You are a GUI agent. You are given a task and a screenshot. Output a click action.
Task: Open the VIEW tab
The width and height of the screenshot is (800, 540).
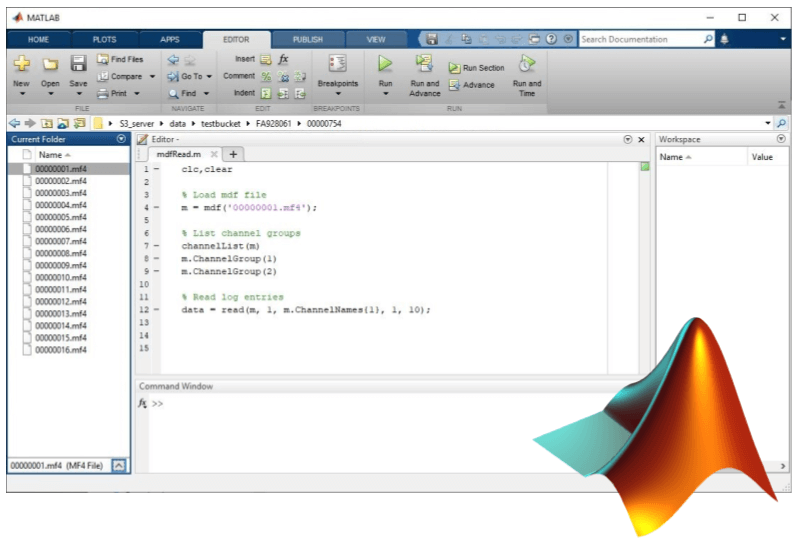click(376, 39)
